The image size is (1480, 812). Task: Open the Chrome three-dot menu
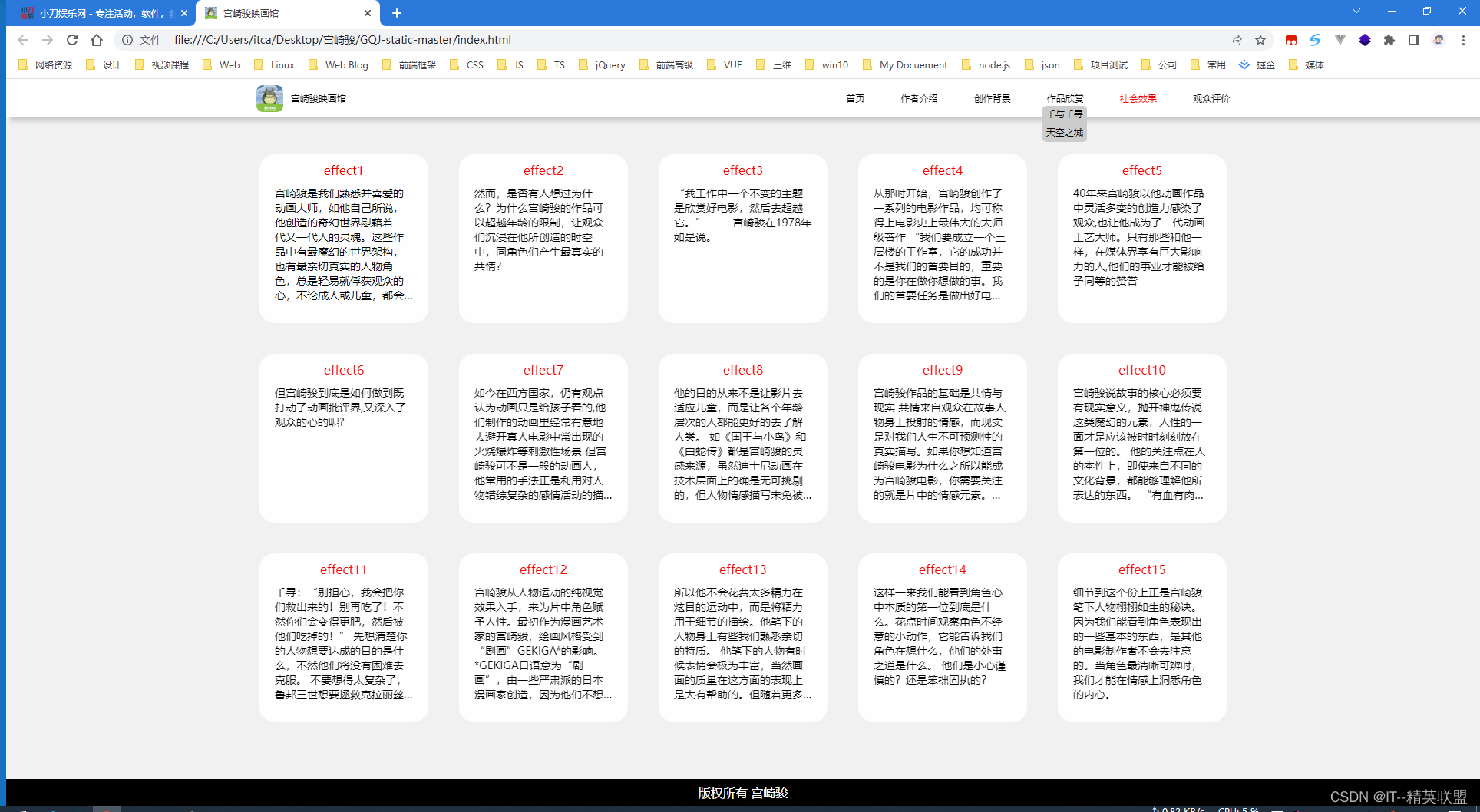tap(1463, 40)
